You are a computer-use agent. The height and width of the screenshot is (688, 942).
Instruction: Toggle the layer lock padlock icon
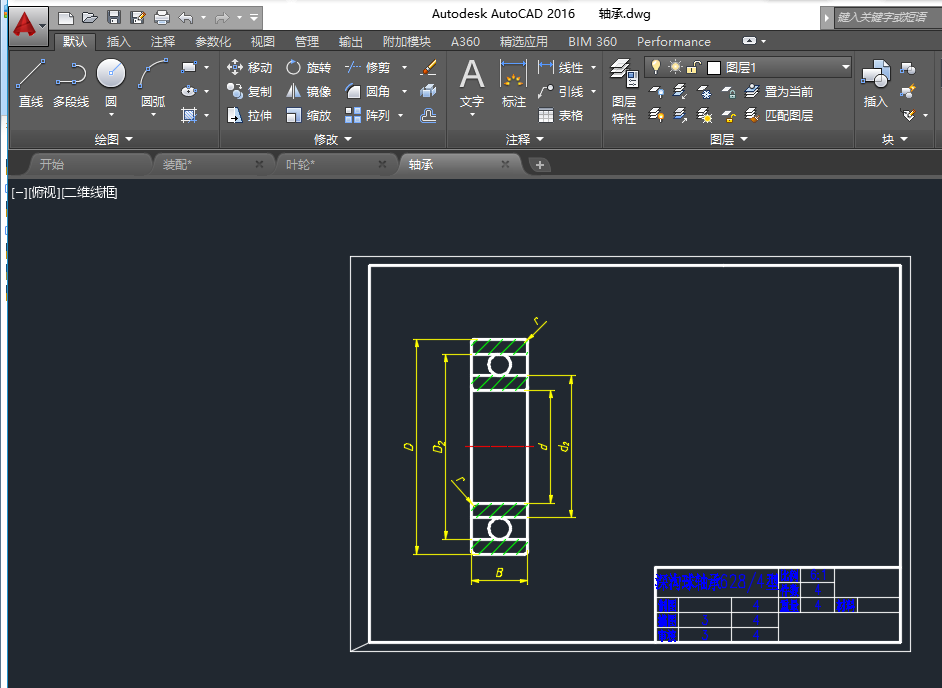pyautogui.click(x=694, y=67)
